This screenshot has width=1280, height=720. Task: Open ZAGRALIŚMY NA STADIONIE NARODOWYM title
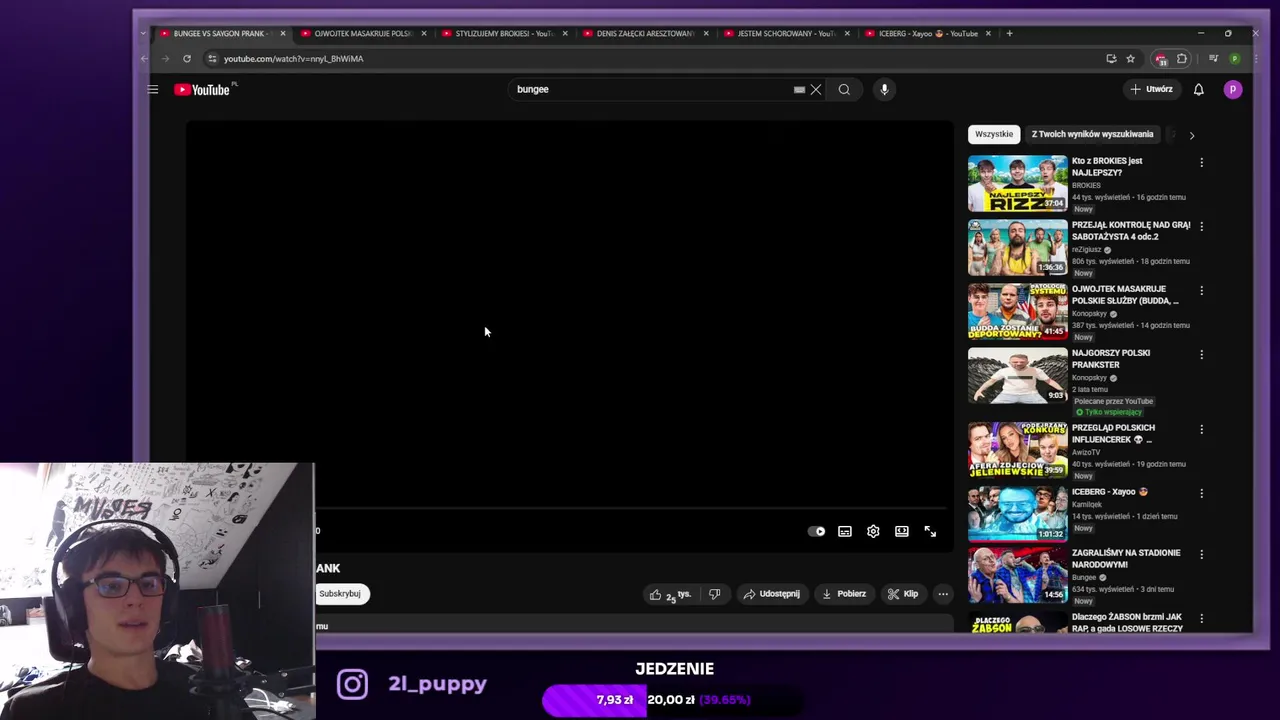click(1126, 558)
